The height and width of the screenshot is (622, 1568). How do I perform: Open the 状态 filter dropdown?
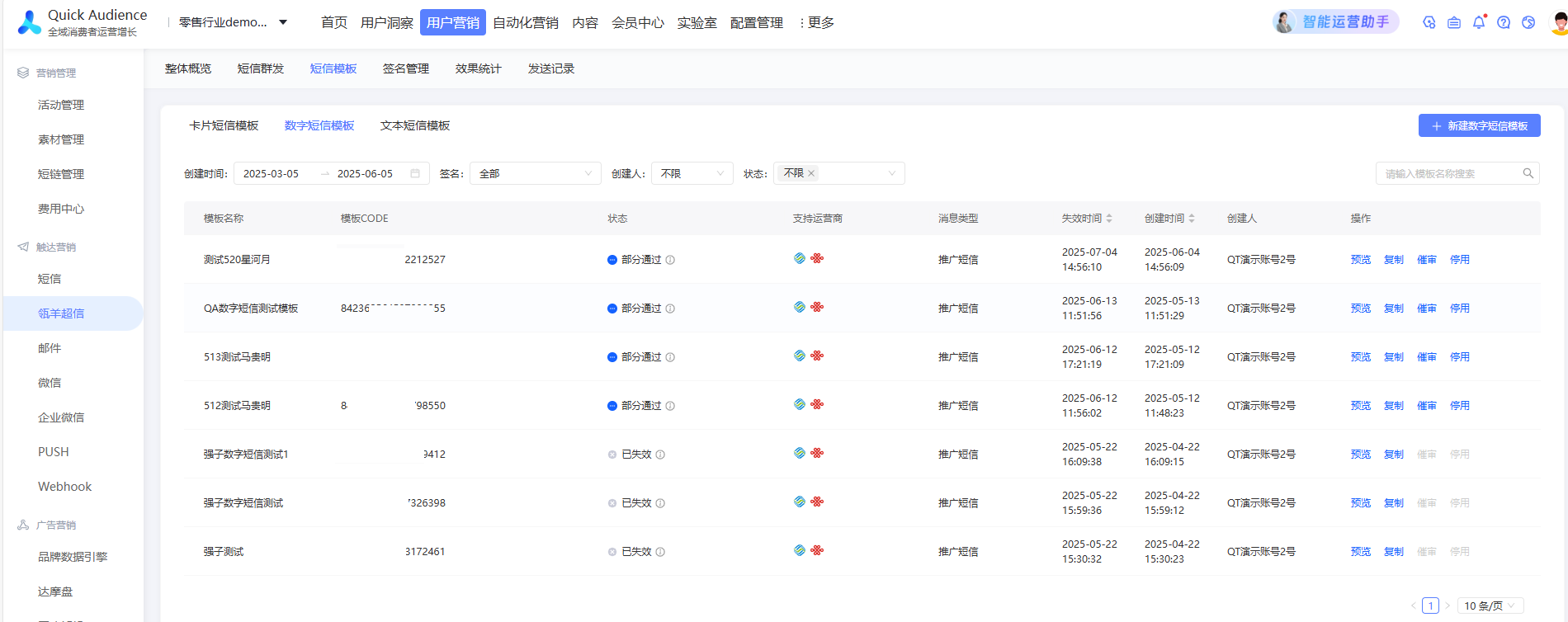839,173
